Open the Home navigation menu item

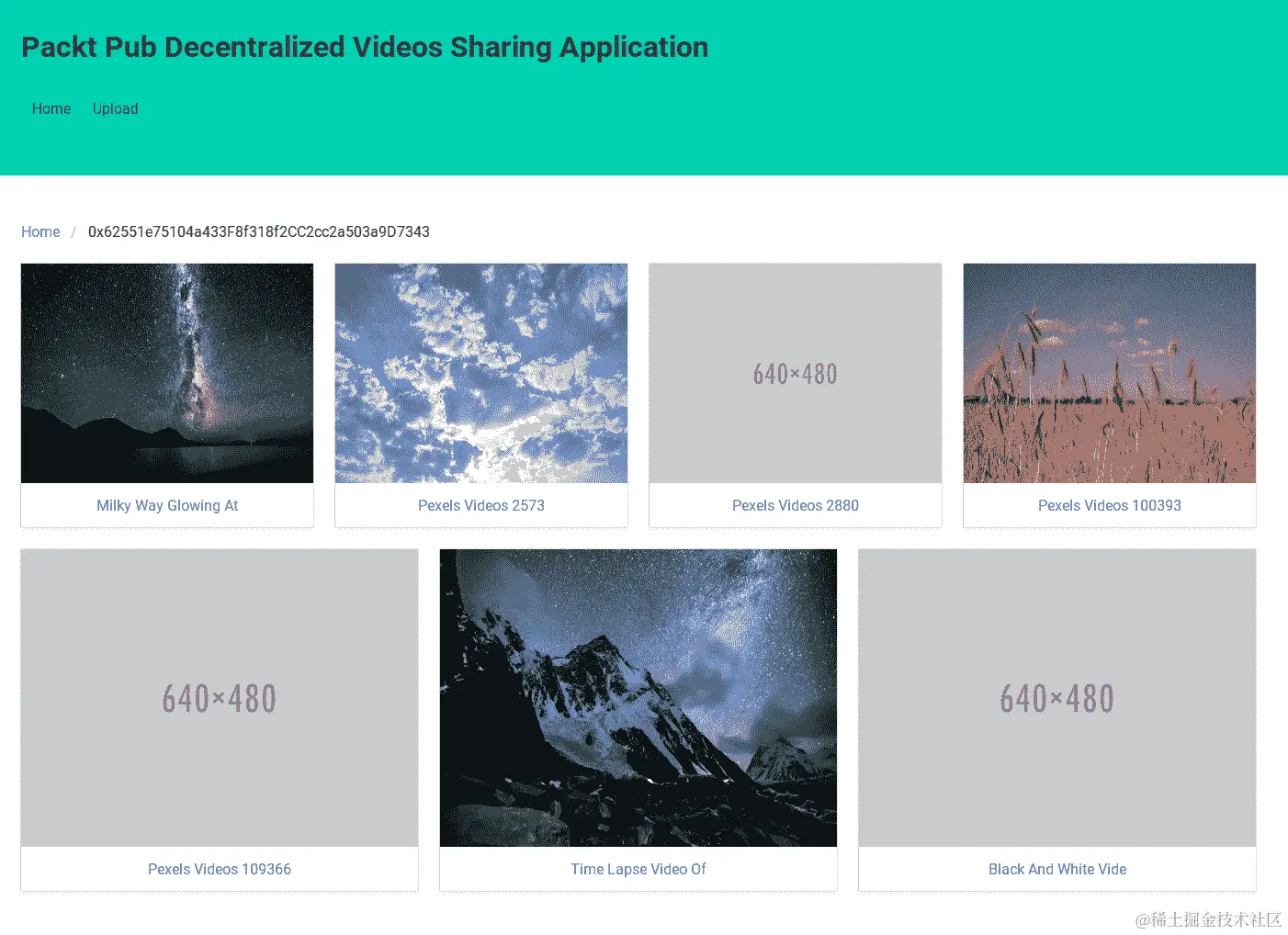(51, 108)
